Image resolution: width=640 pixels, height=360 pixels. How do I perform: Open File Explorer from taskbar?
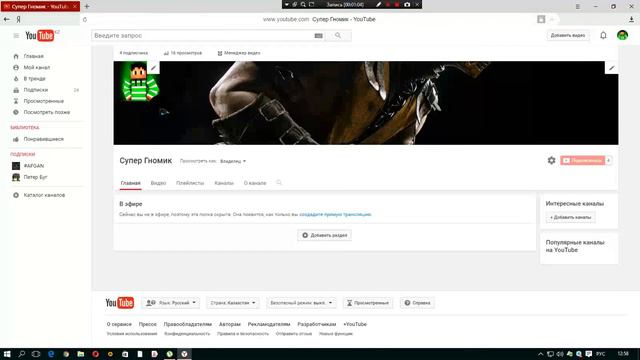(x=80, y=354)
